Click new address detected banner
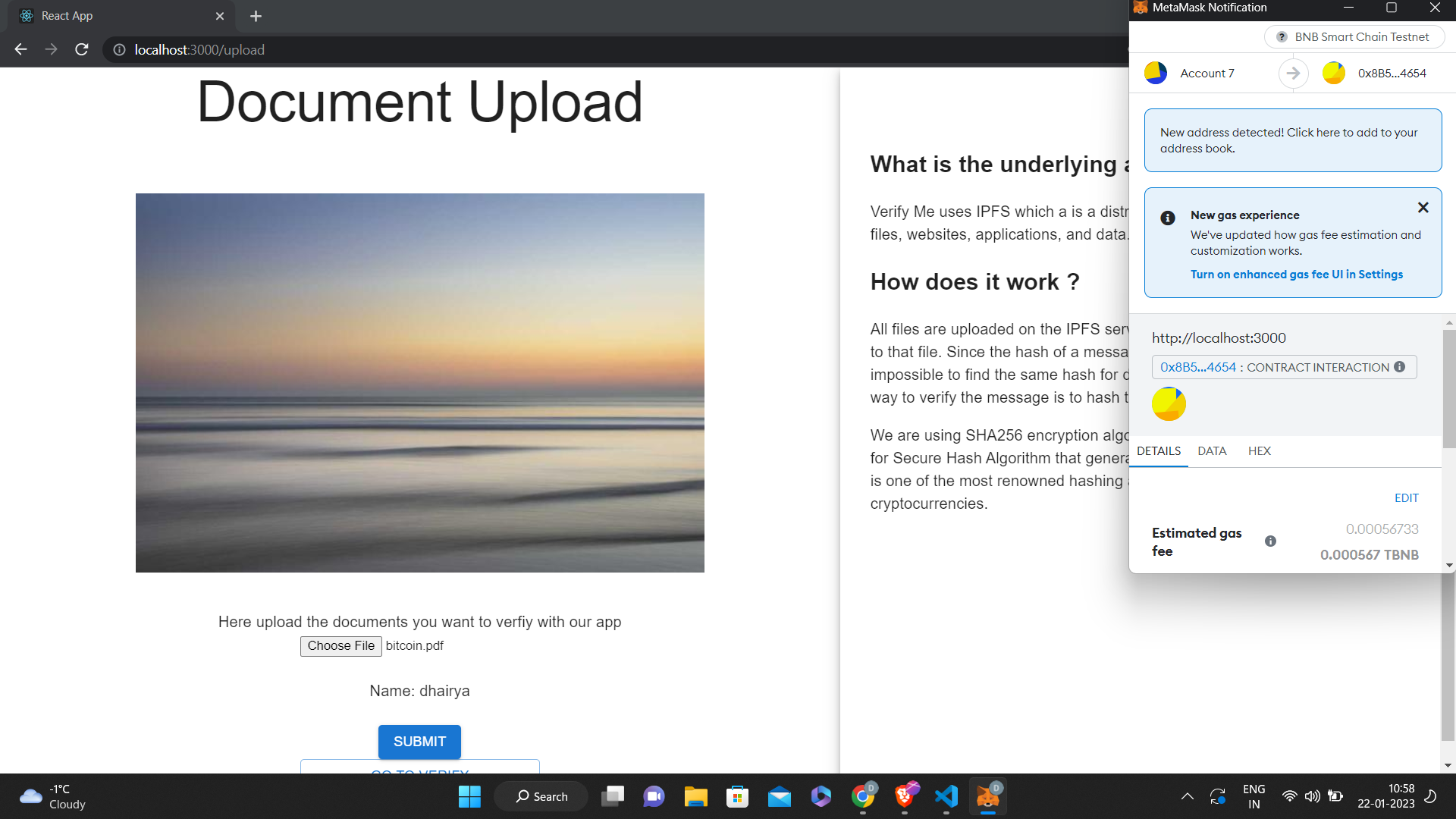 (1292, 140)
